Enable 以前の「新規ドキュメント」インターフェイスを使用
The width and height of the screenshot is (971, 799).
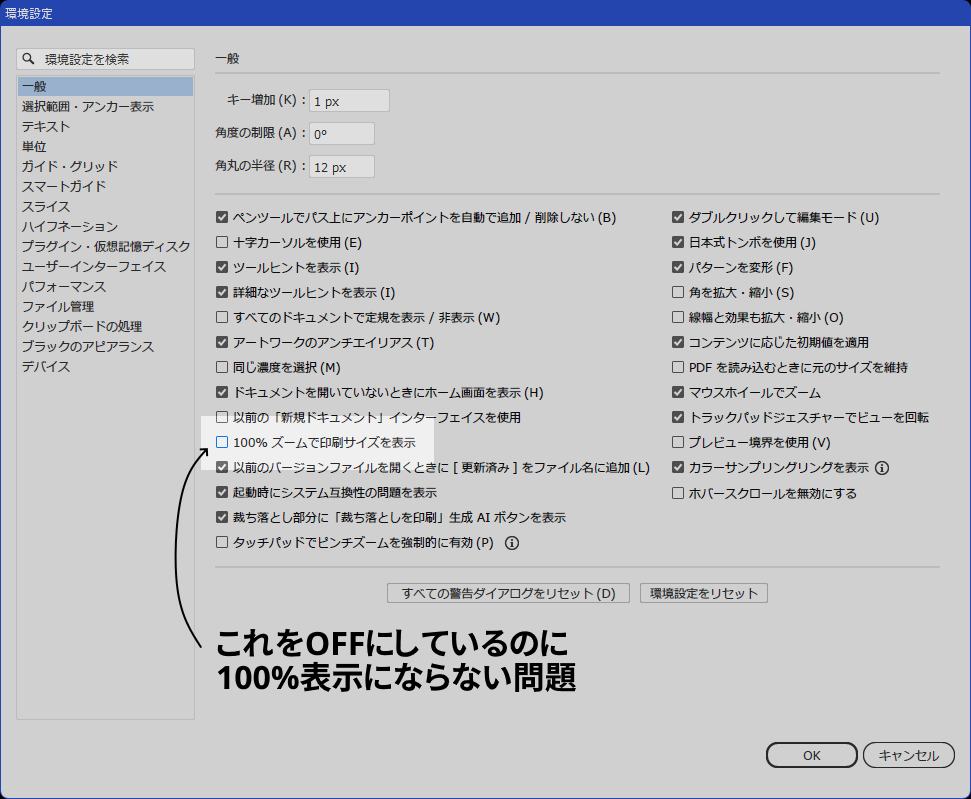(222, 417)
